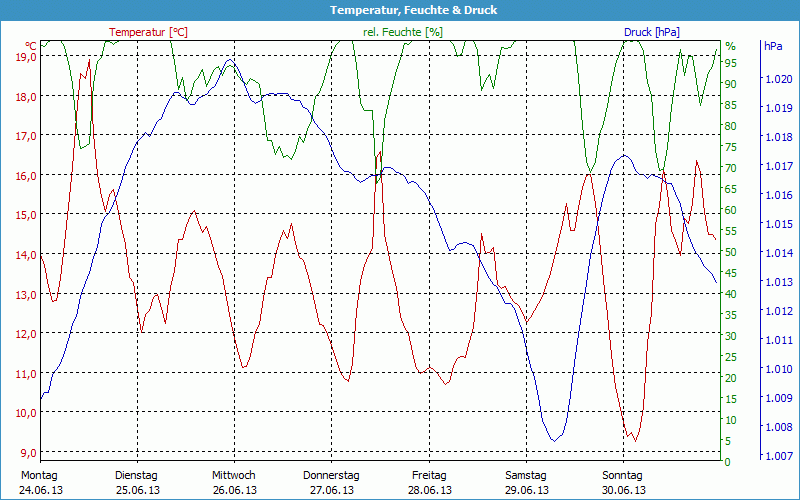Click green humidity tick label "50"
This screenshot has width=800, height=500.
(x=731, y=253)
